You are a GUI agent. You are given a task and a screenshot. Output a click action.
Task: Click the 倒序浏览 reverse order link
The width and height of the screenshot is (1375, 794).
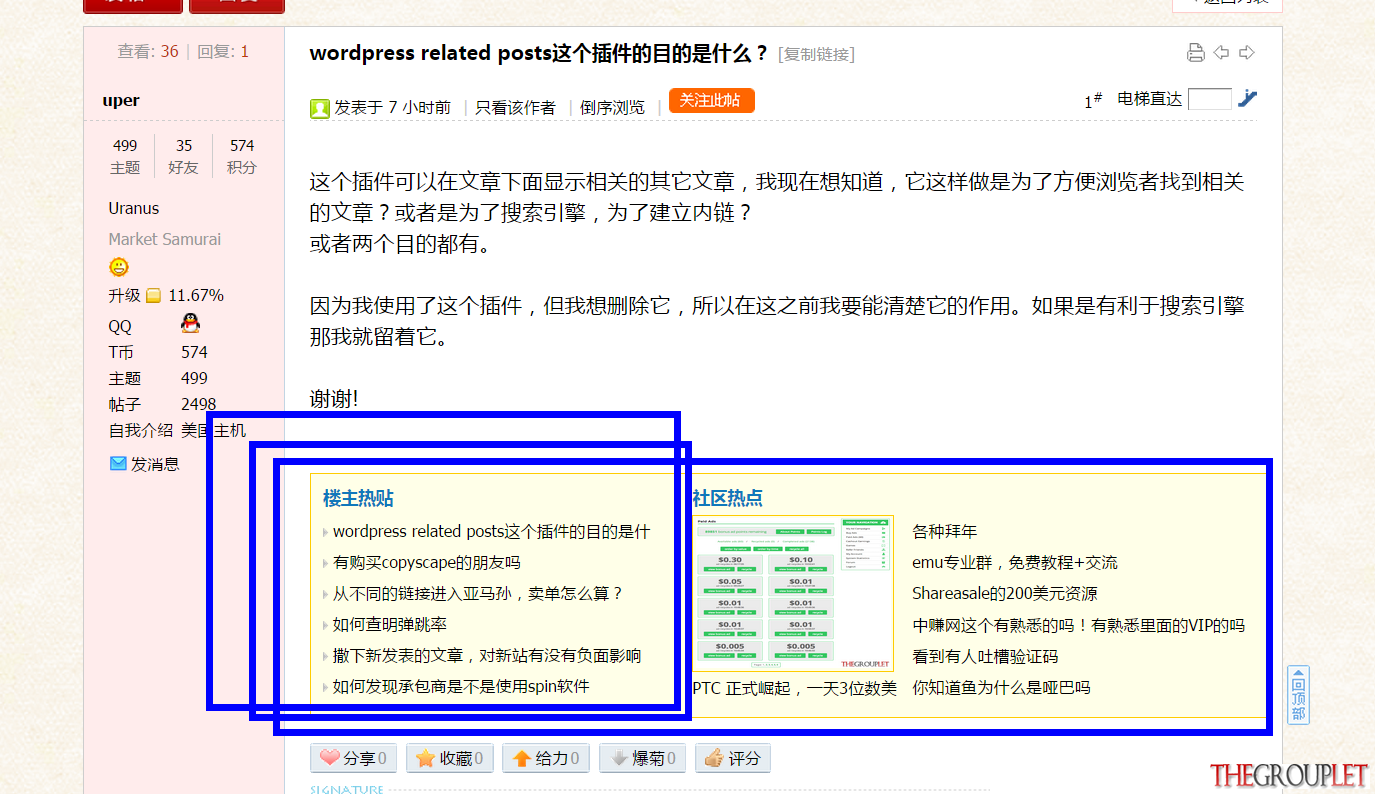click(612, 108)
